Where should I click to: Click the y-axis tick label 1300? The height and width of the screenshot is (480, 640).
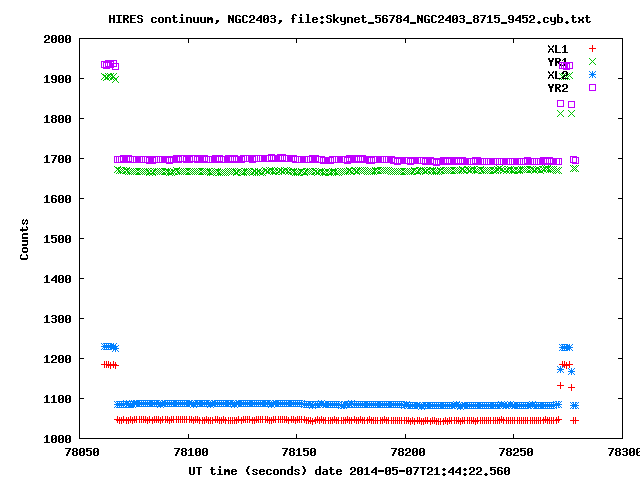point(58,319)
